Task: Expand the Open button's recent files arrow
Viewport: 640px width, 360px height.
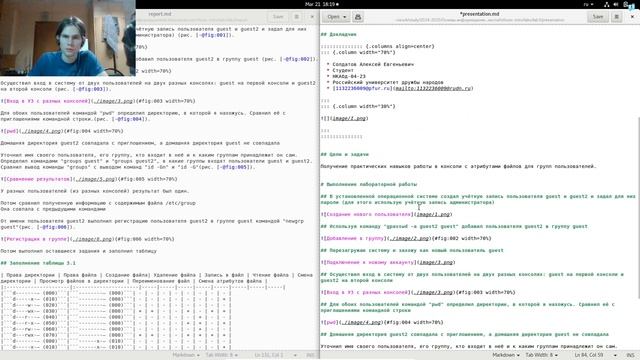Action: pos(344,17)
